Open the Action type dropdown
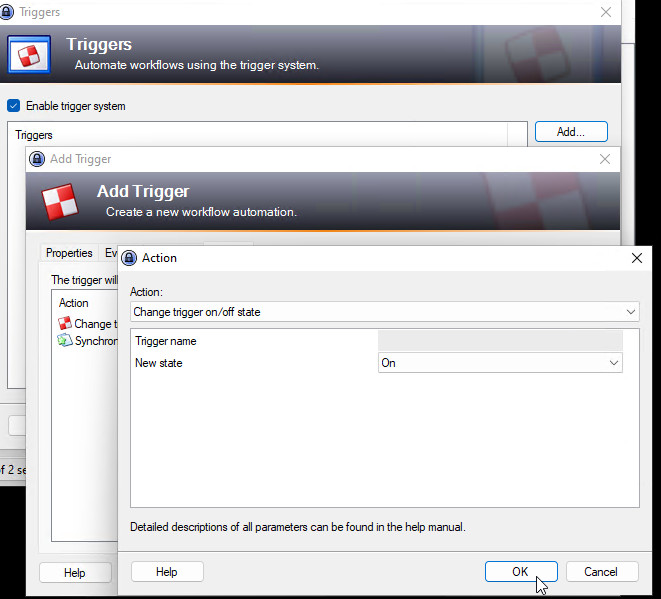The width and height of the screenshot is (661, 599). tap(384, 312)
